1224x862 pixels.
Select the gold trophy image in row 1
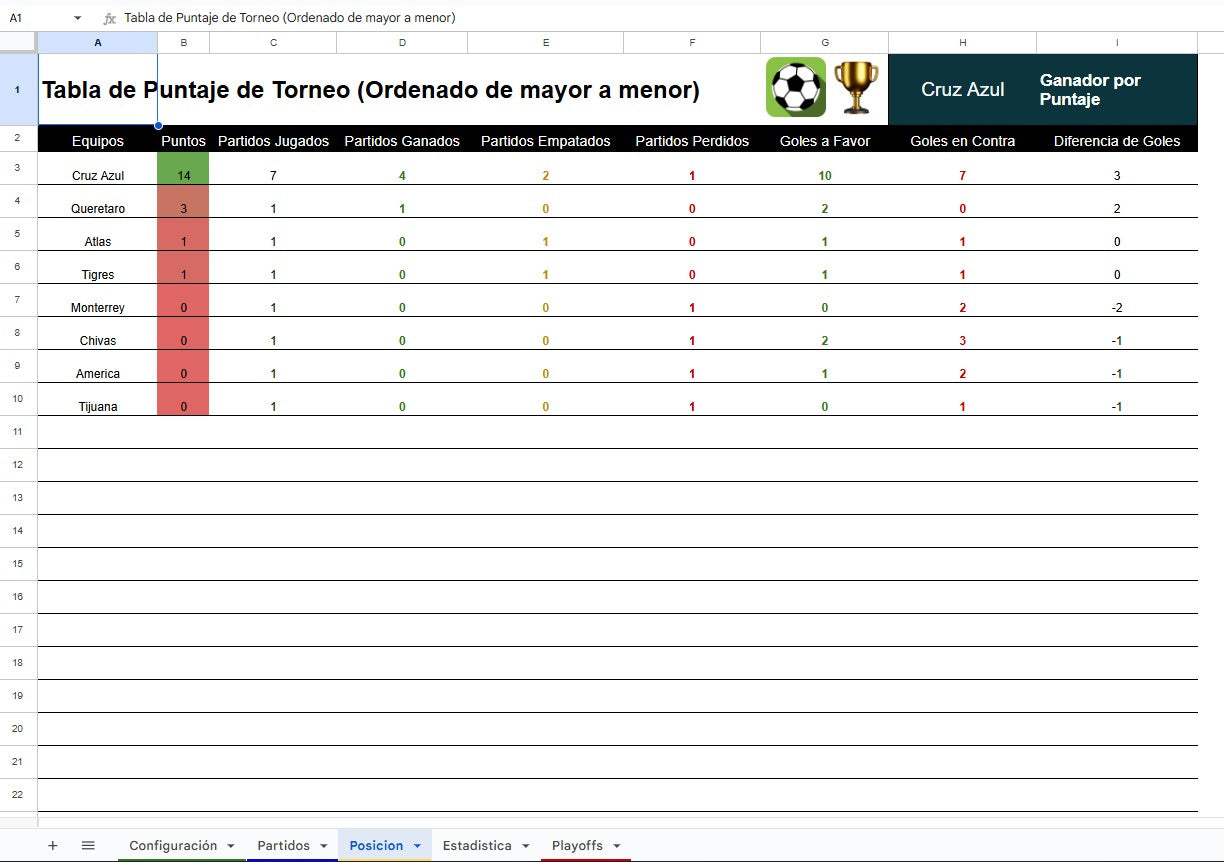[857, 88]
